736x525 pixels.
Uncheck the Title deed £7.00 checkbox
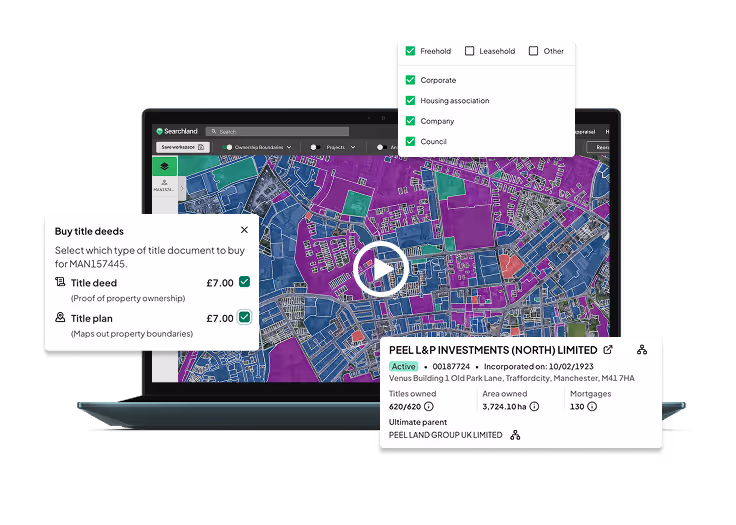click(x=245, y=282)
